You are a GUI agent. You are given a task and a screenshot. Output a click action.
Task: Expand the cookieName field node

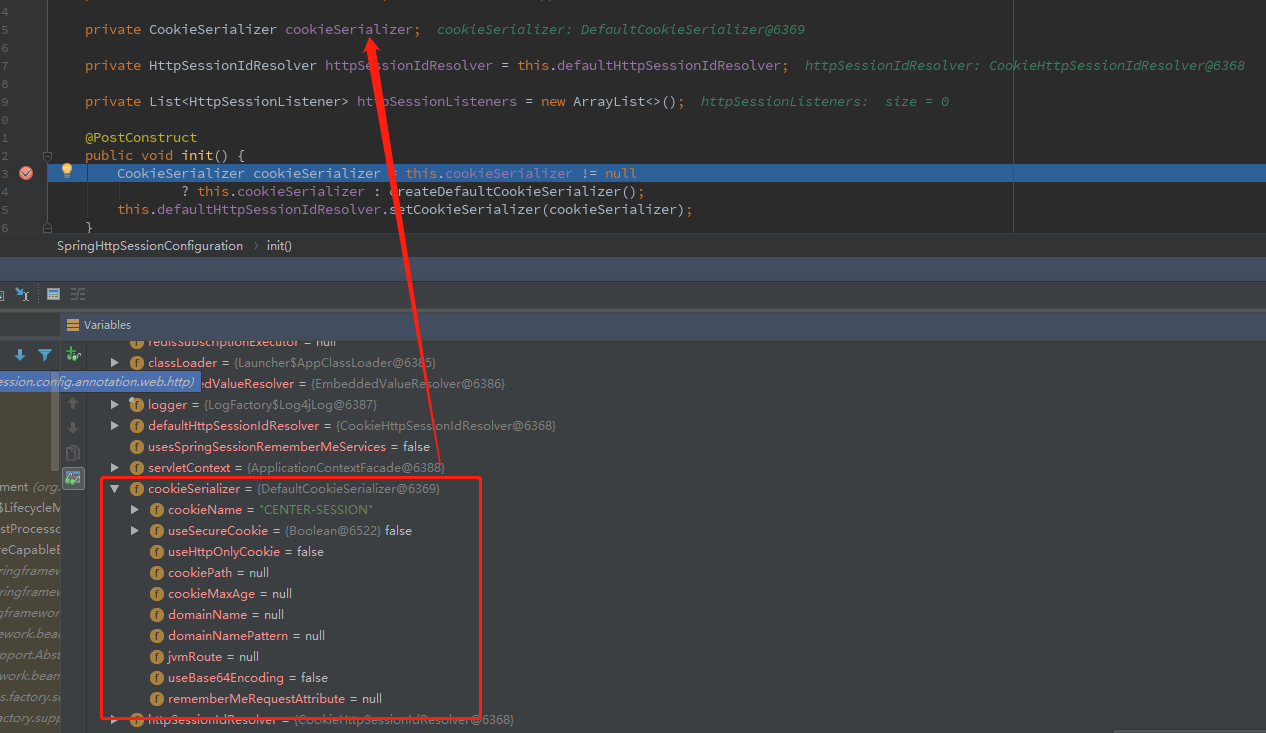pyautogui.click(x=135, y=510)
